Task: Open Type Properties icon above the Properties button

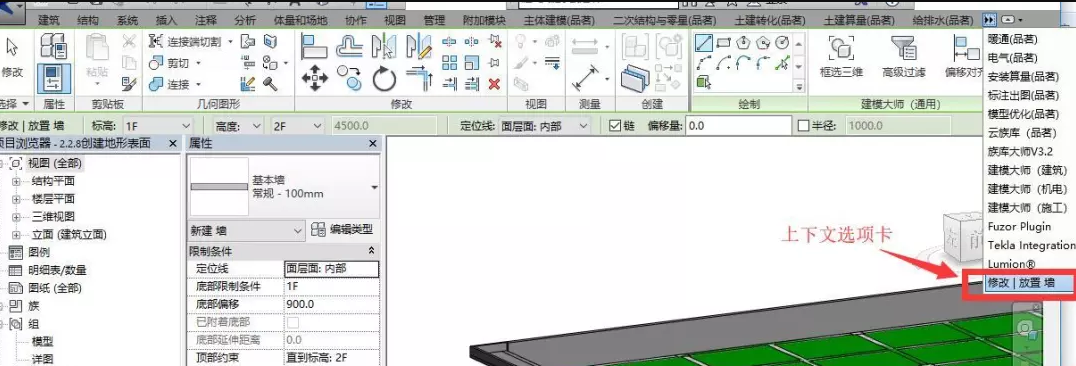Action: 53,46
